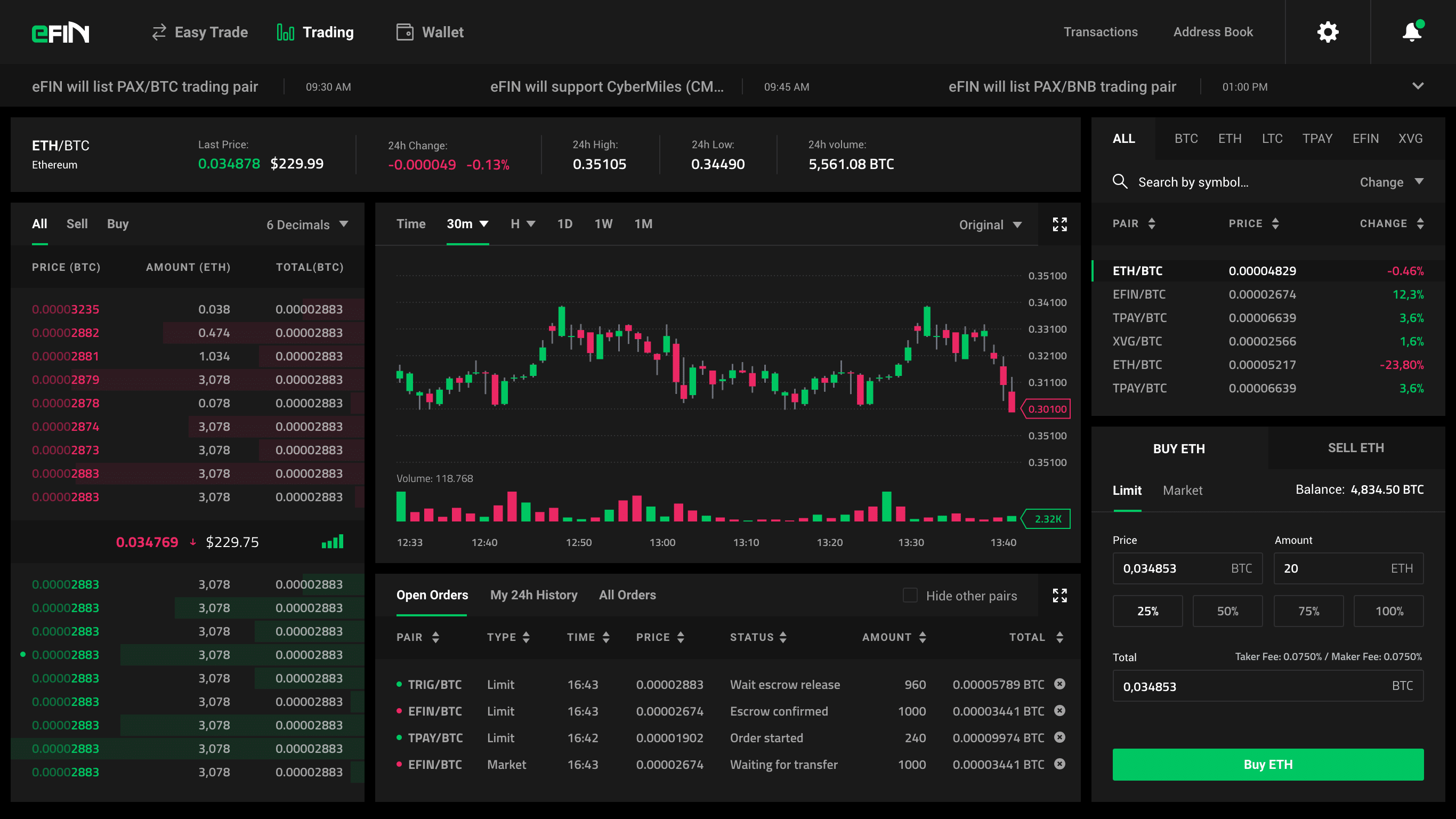Screen dimensions: 1456x819
Task: Open the 6 Decimals dropdown
Action: [307, 224]
